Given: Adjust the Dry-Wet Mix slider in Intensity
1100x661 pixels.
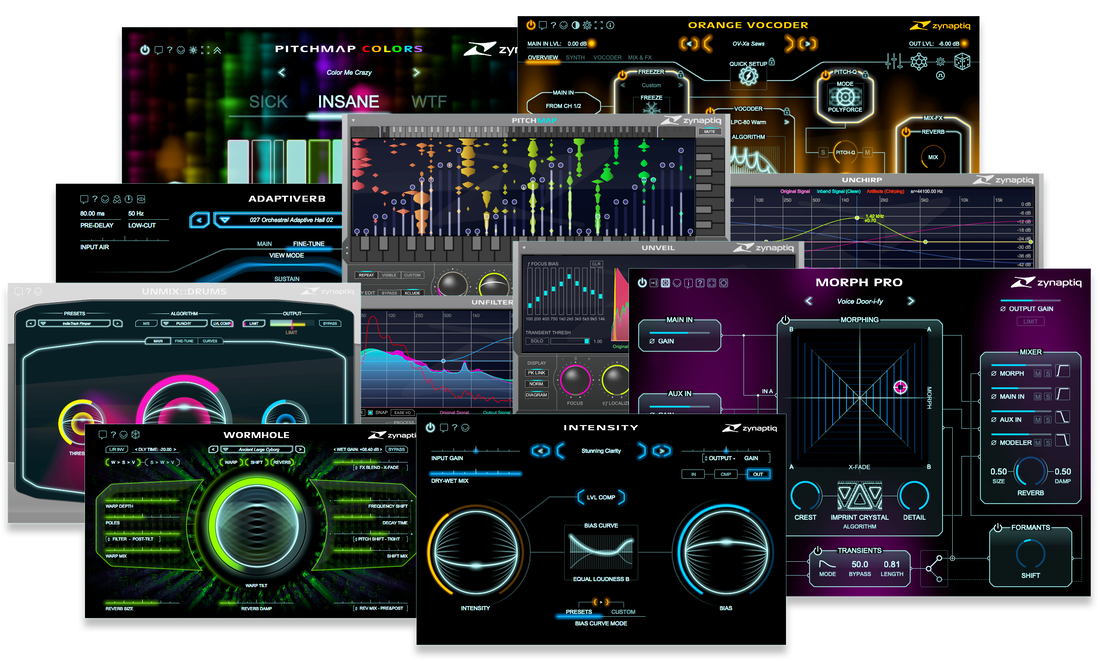Looking at the screenshot, I should (x=476, y=474).
